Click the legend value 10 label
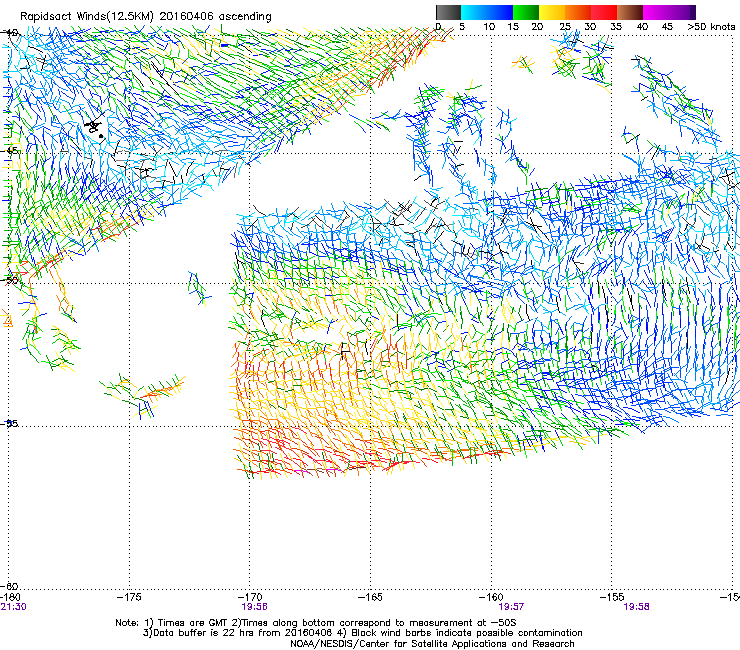The image size is (740, 650). pos(489,27)
